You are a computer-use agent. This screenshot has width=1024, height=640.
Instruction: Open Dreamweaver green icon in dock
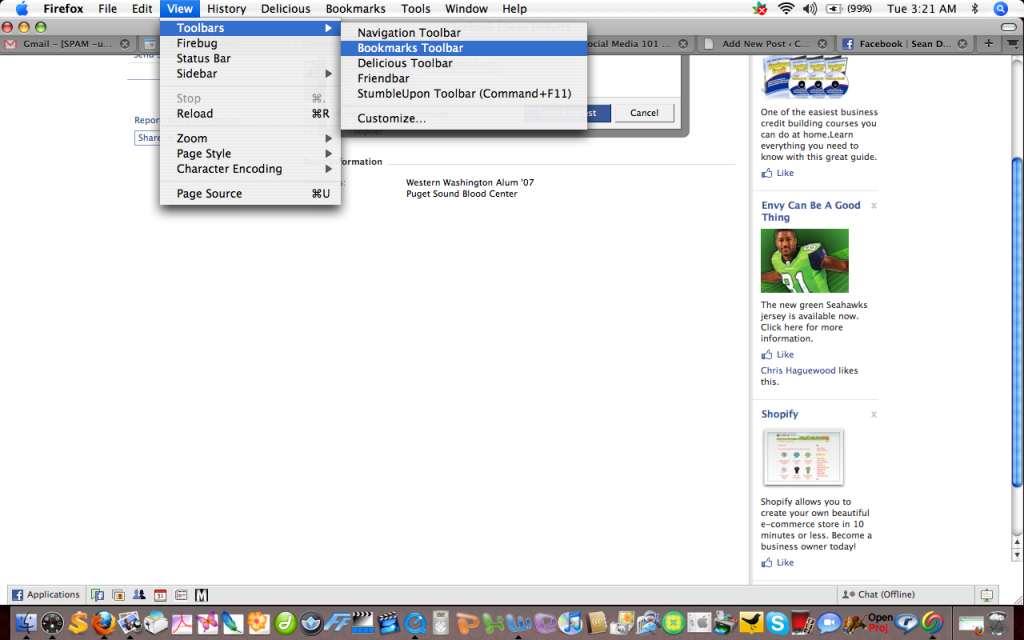click(x=285, y=624)
